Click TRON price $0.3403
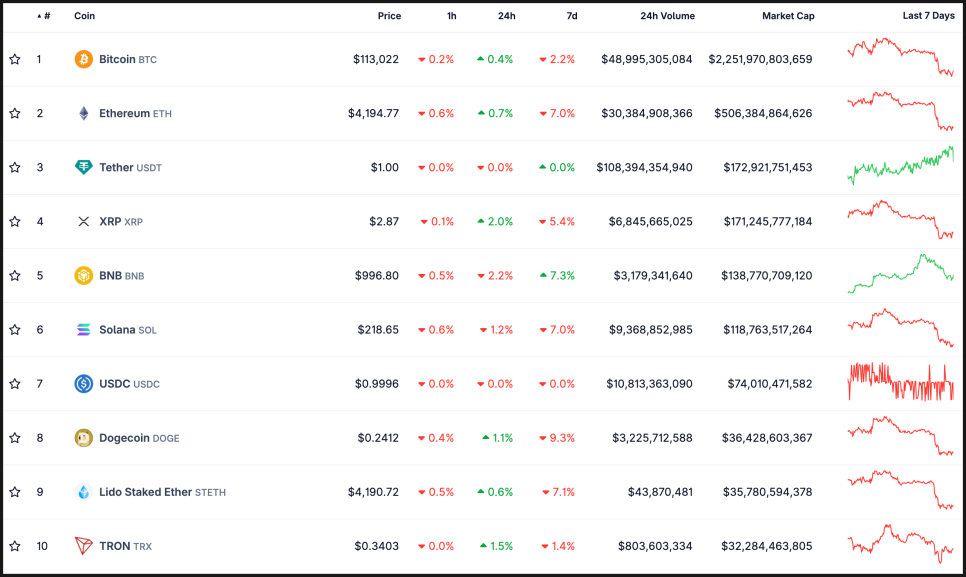Screen dimensions: 966x577 [x=376, y=546]
